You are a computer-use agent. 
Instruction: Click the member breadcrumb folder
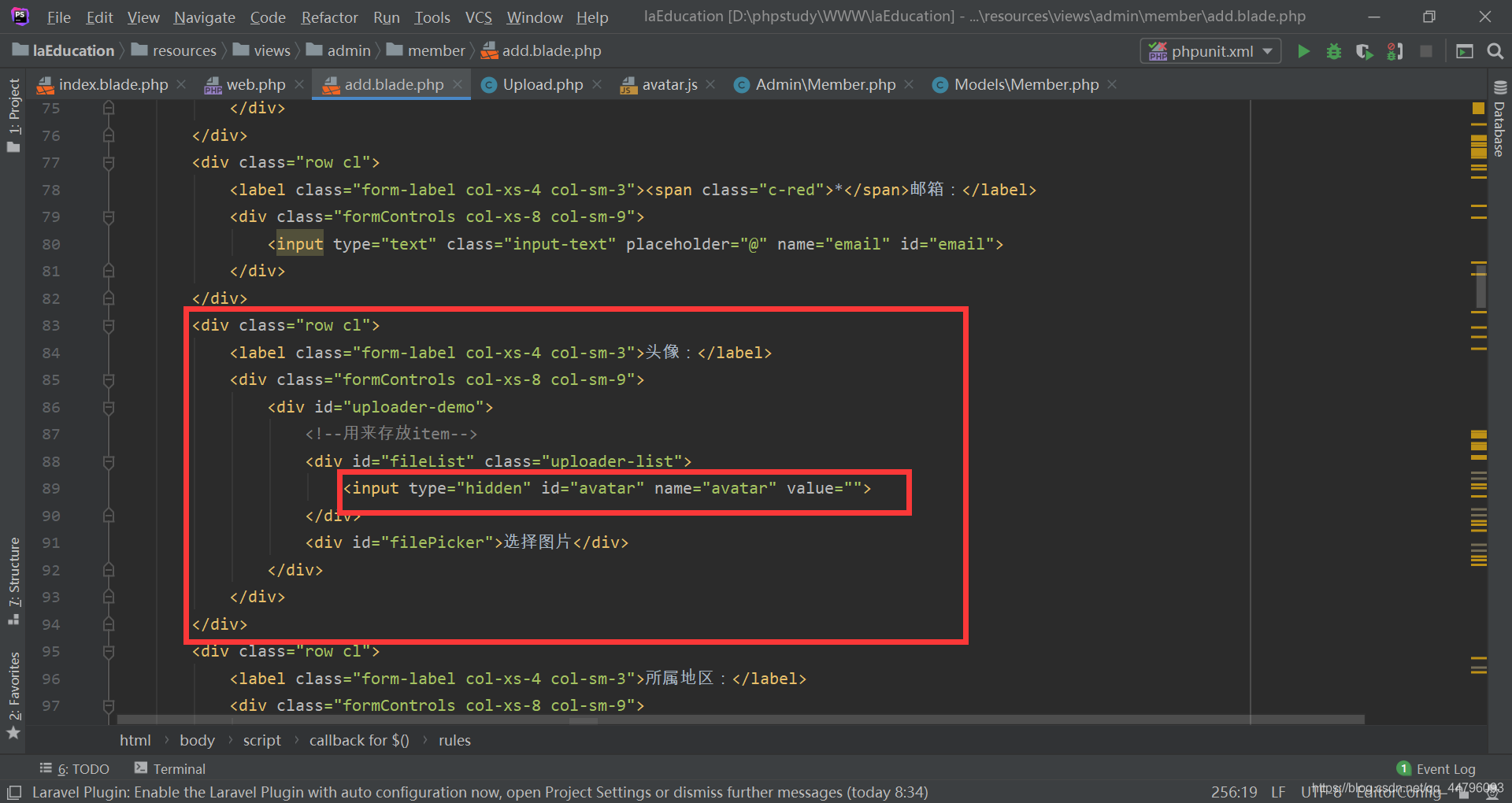point(426,50)
